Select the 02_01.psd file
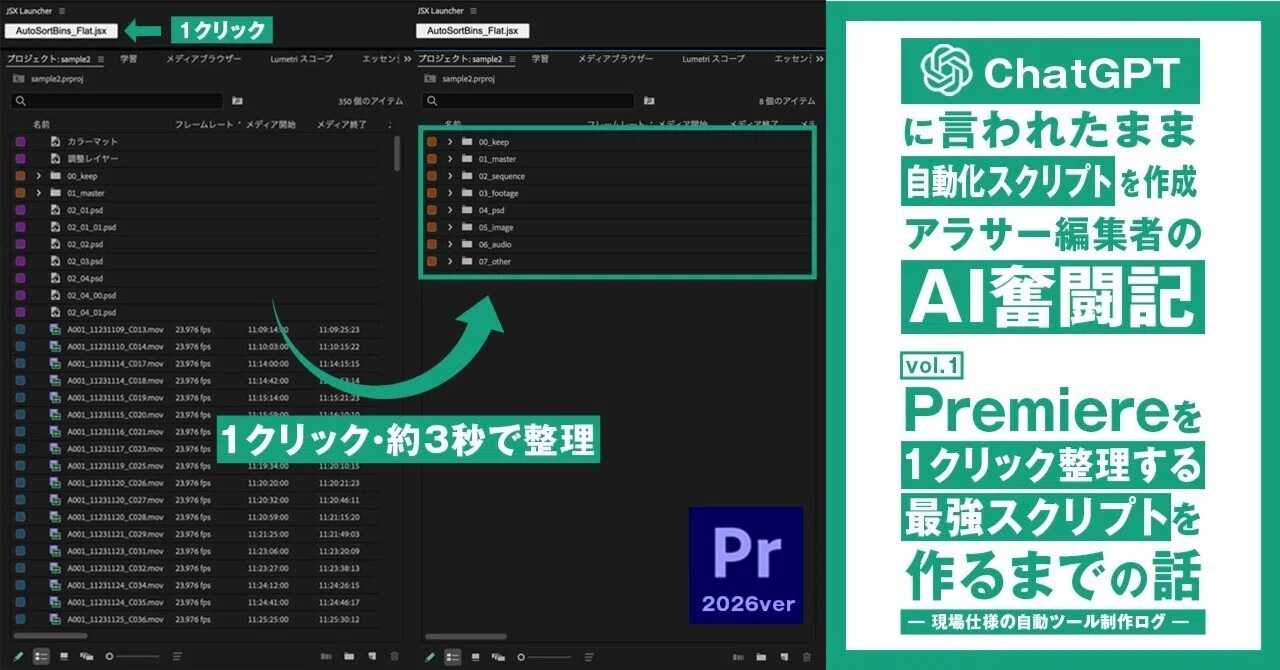The height and width of the screenshot is (670, 1280). click(x=85, y=210)
